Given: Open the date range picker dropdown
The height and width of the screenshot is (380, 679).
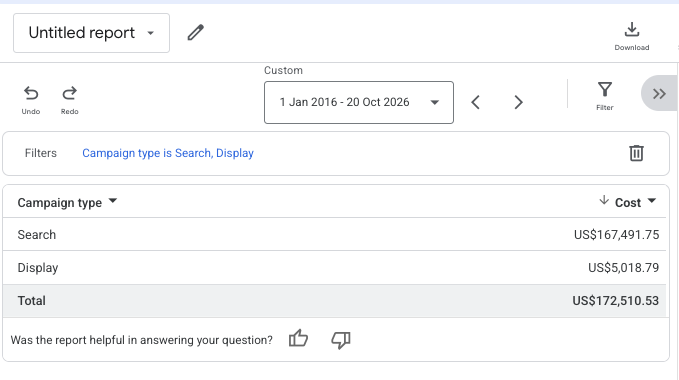Looking at the screenshot, I should pyautogui.click(x=359, y=102).
